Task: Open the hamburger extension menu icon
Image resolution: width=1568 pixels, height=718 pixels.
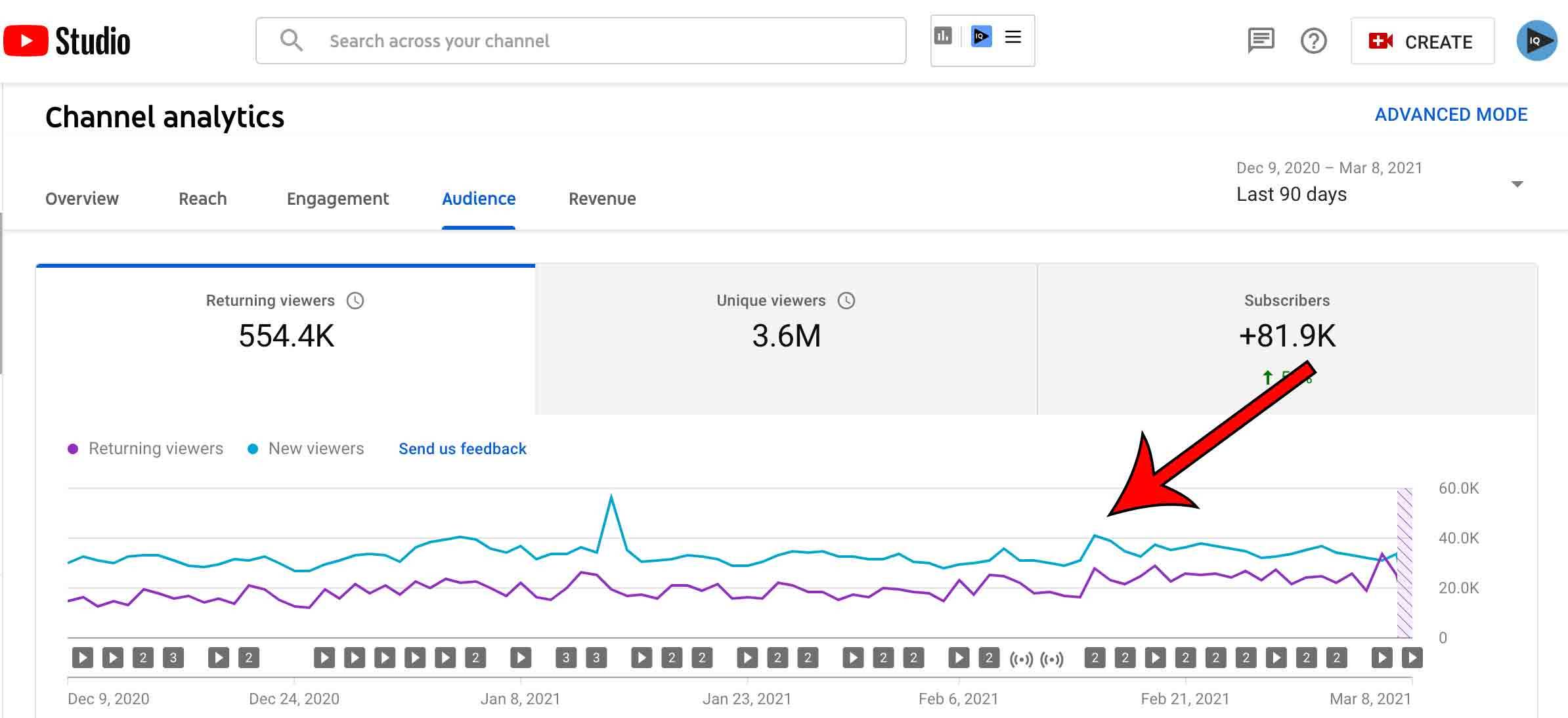Action: 1013,37
